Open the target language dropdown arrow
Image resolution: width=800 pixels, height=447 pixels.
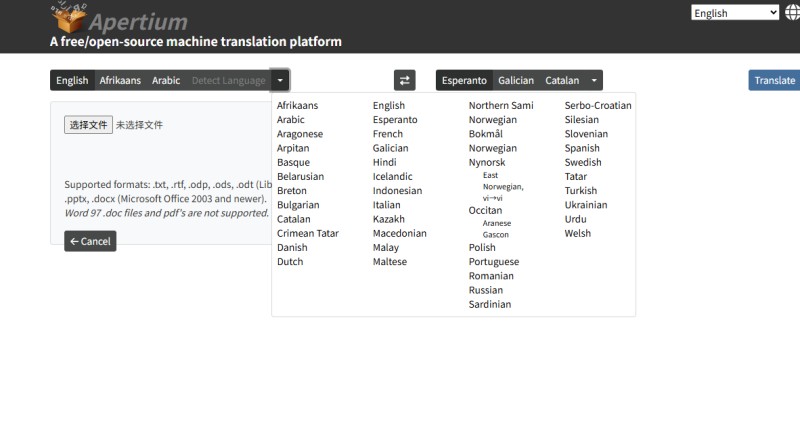pos(594,80)
